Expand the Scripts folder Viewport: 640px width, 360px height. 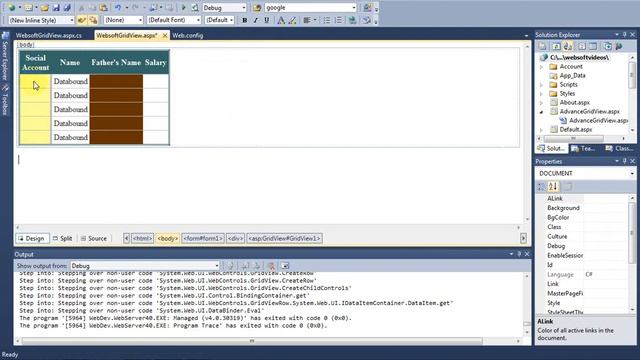coord(542,85)
